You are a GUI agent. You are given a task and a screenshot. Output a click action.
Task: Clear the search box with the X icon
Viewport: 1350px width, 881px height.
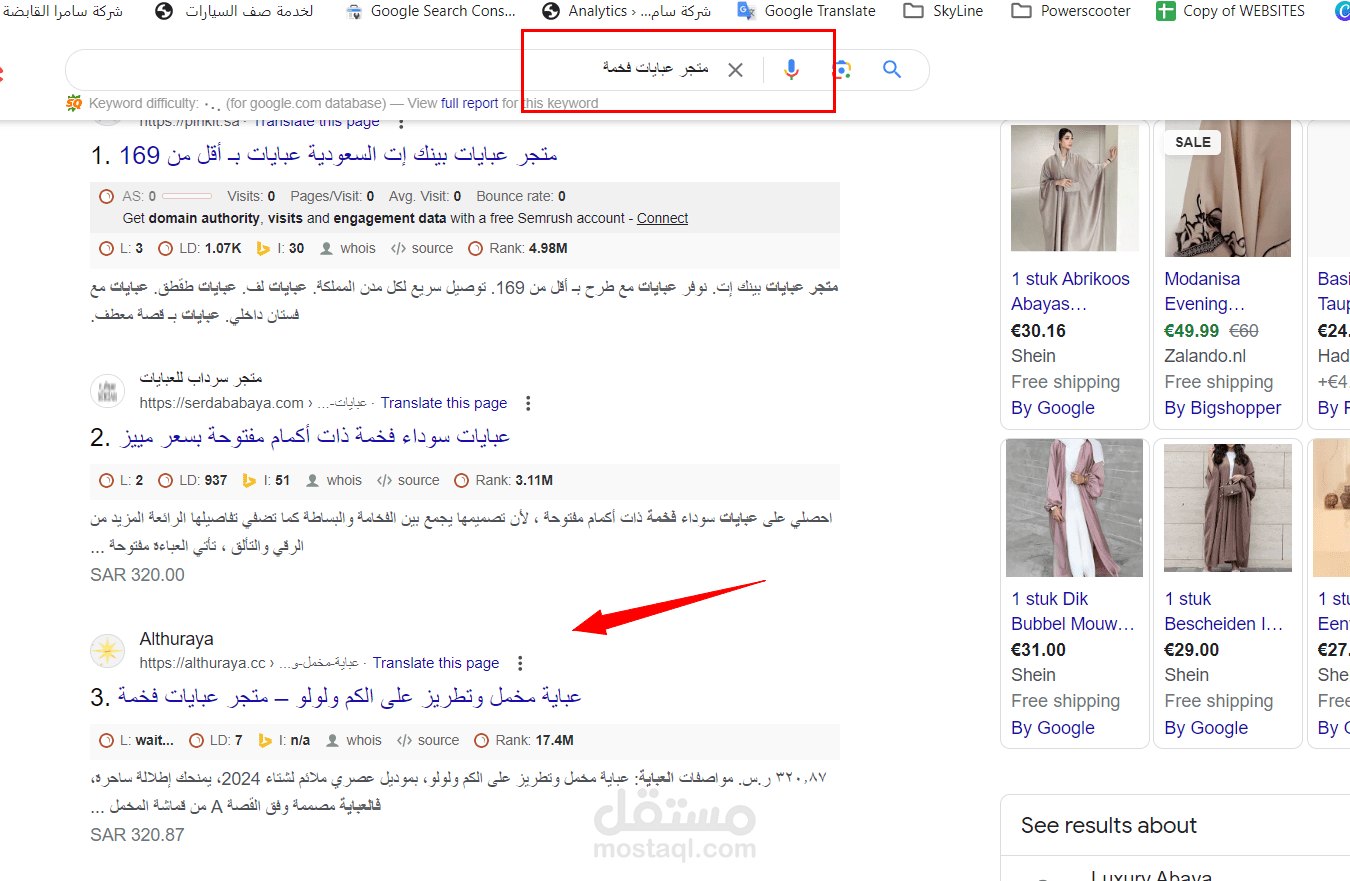point(735,69)
